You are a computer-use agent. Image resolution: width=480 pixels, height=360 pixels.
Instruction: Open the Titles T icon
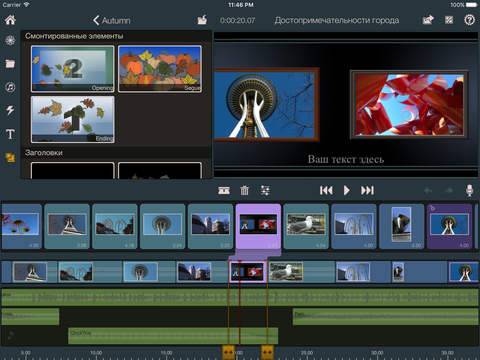pos(10,134)
